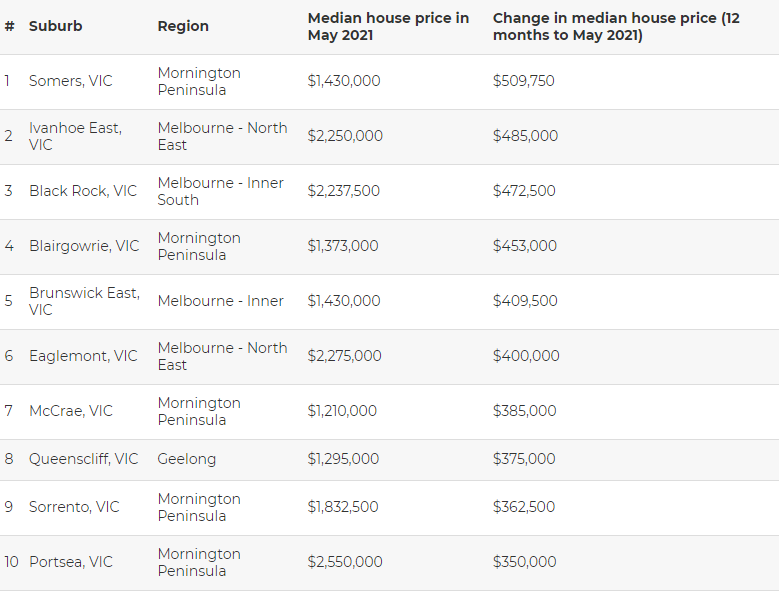
Task: Click the Blairgowrie, VIC suburb name
Action: click(84, 246)
